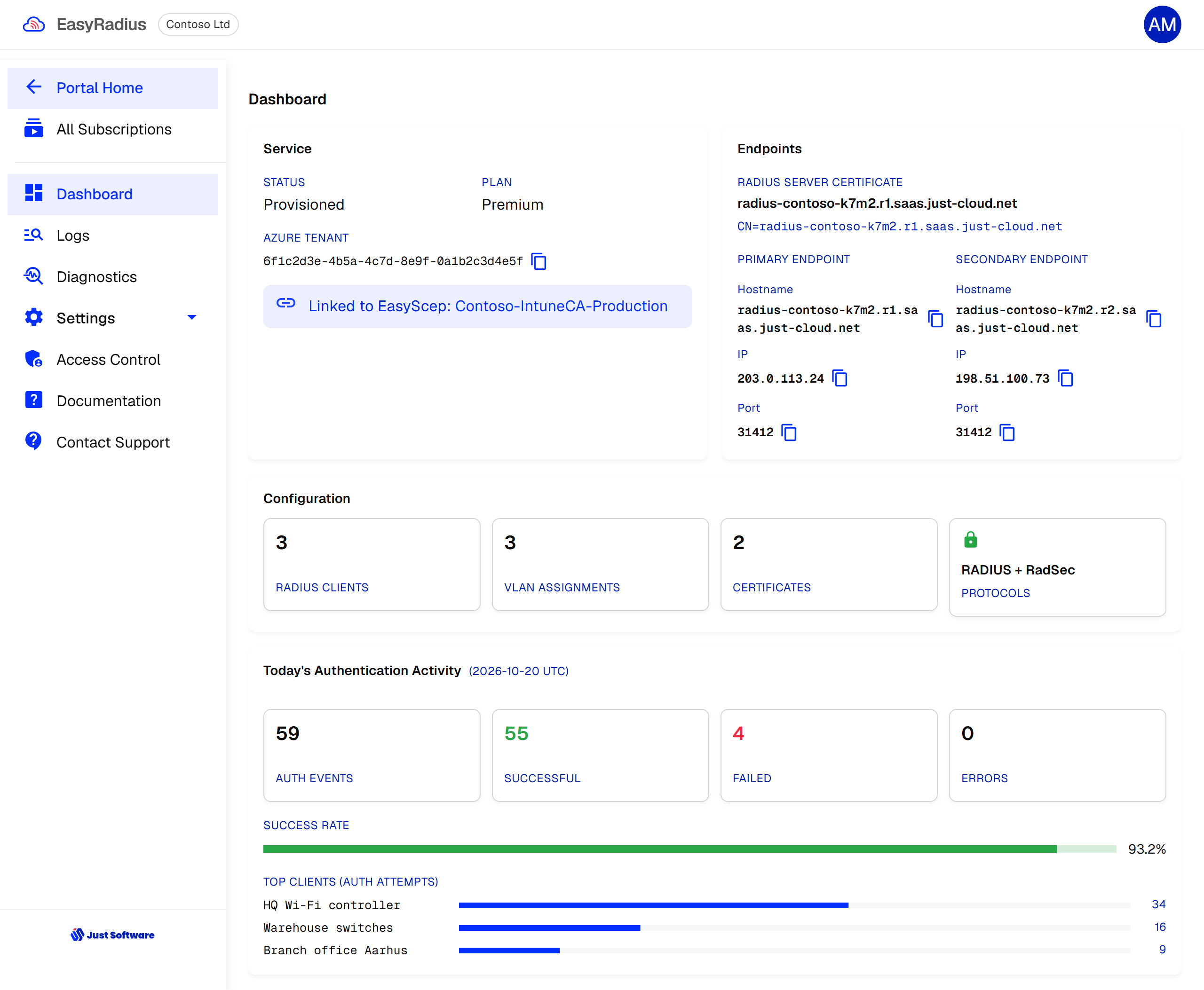Open the VLAN Assignments card
The height and width of the screenshot is (990, 1204).
[600, 565]
